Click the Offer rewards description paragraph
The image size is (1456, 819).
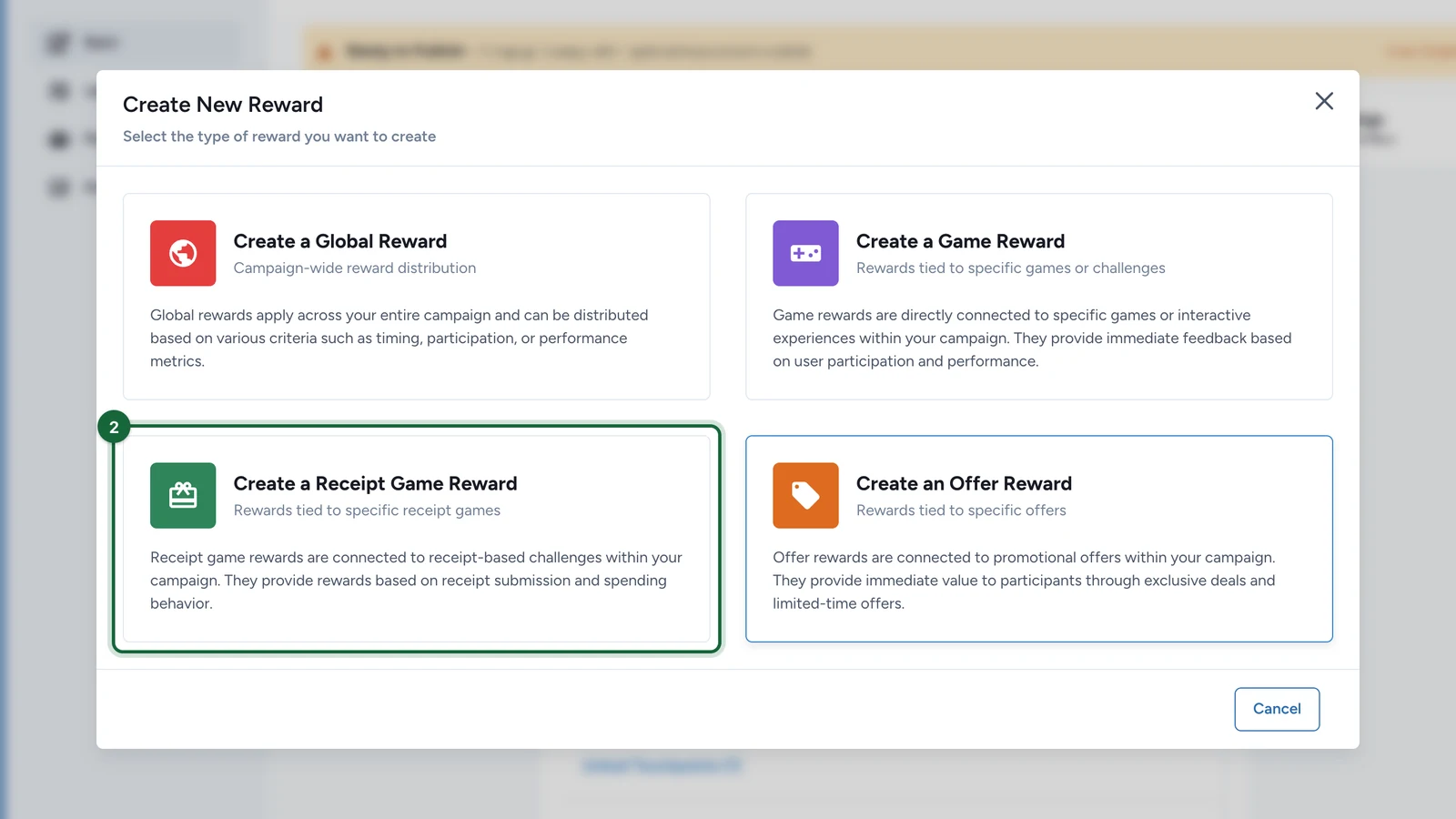1024,580
